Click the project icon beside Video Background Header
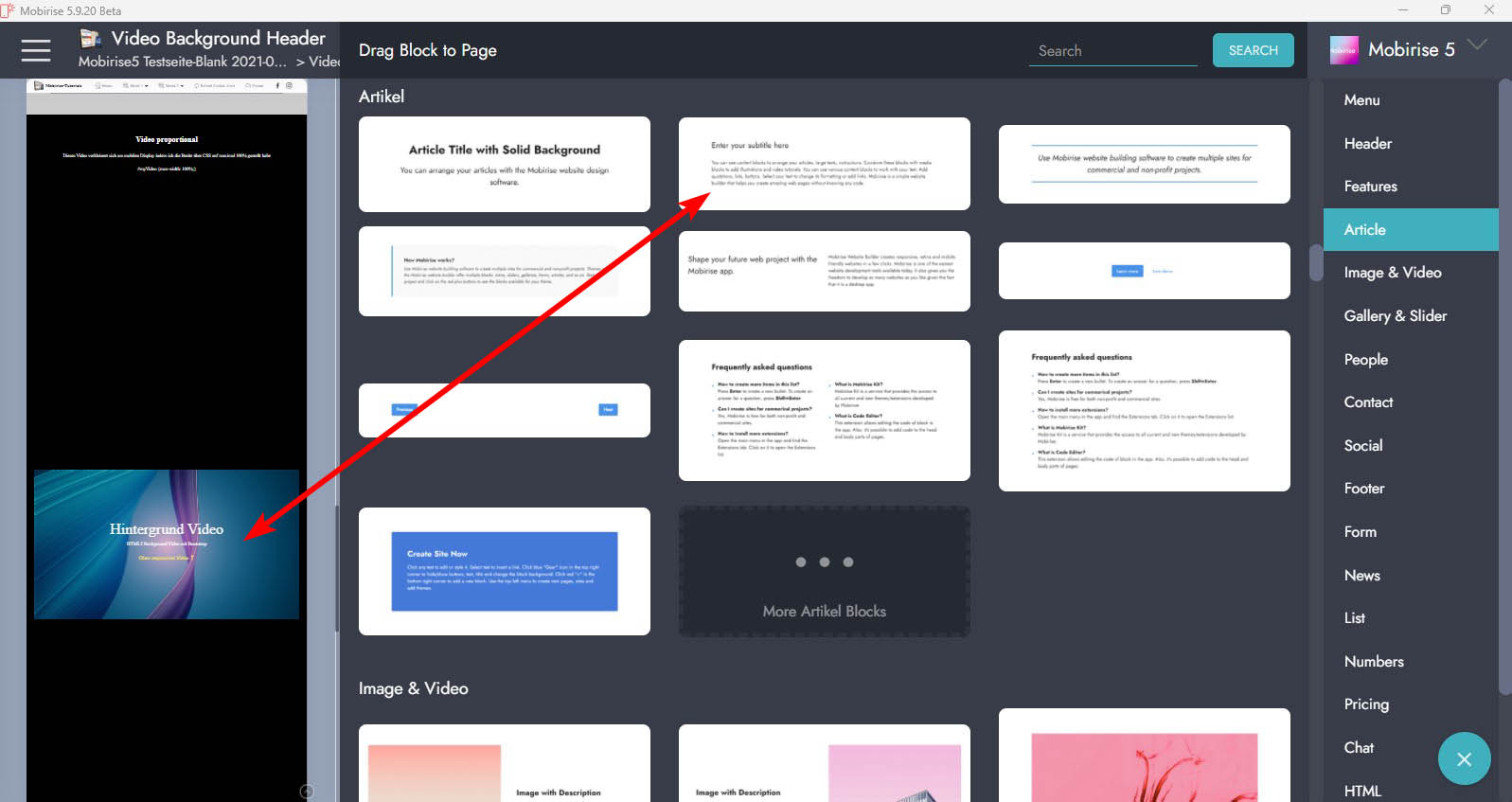The width and height of the screenshot is (1512, 802). tap(91, 39)
